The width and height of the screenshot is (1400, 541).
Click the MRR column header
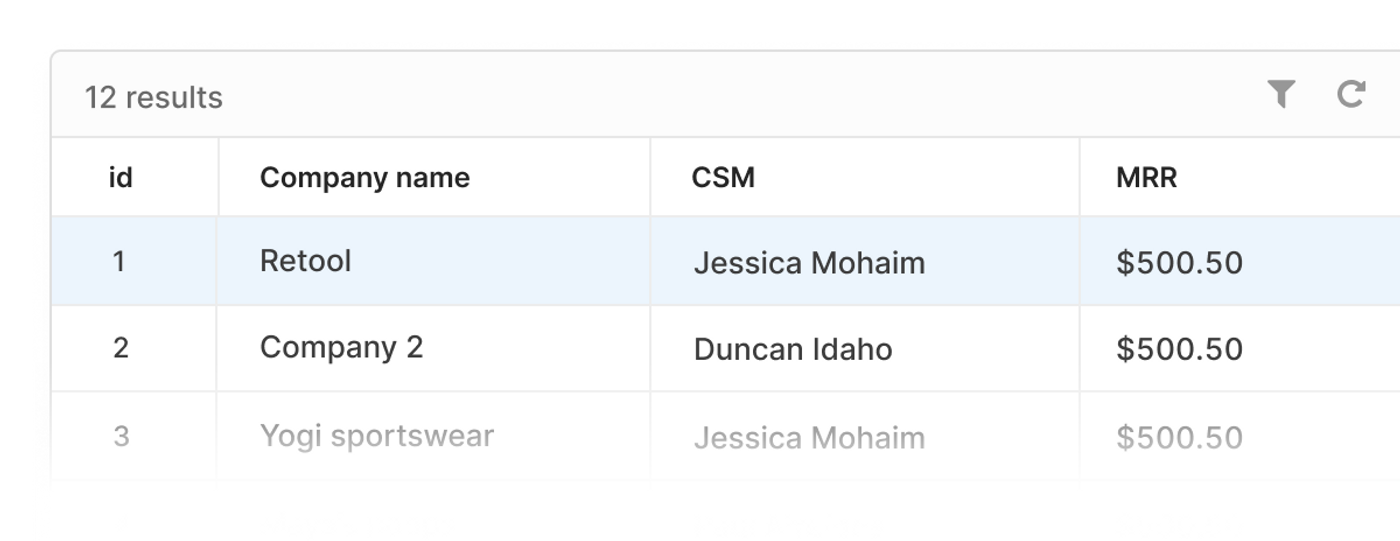pos(1146,178)
